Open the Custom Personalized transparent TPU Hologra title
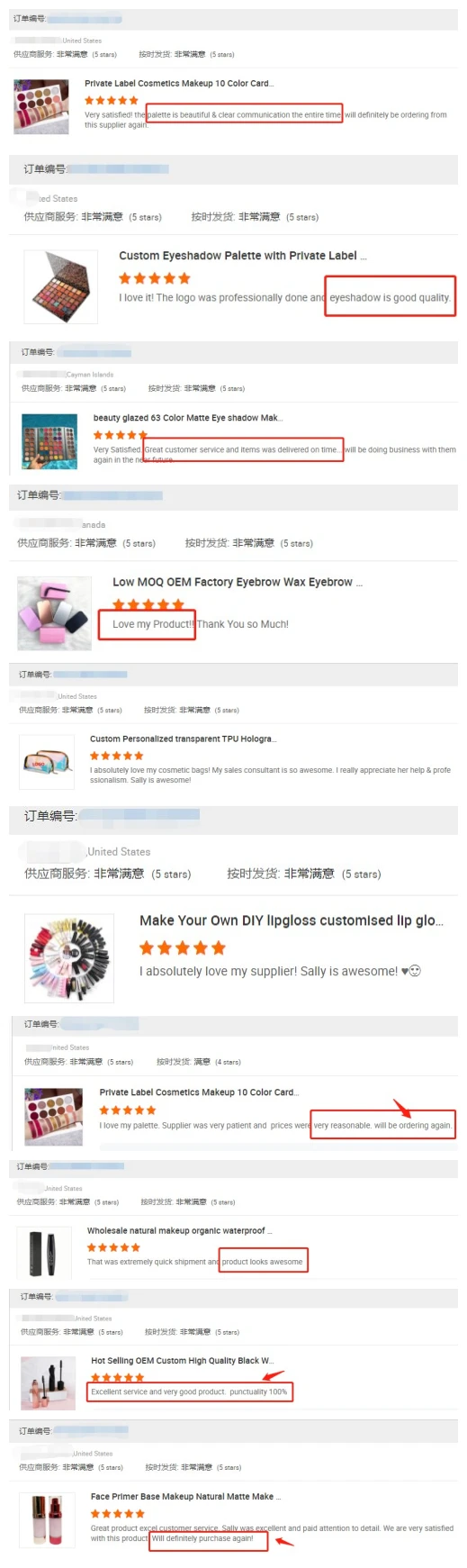467x1568 pixels. 184,739
